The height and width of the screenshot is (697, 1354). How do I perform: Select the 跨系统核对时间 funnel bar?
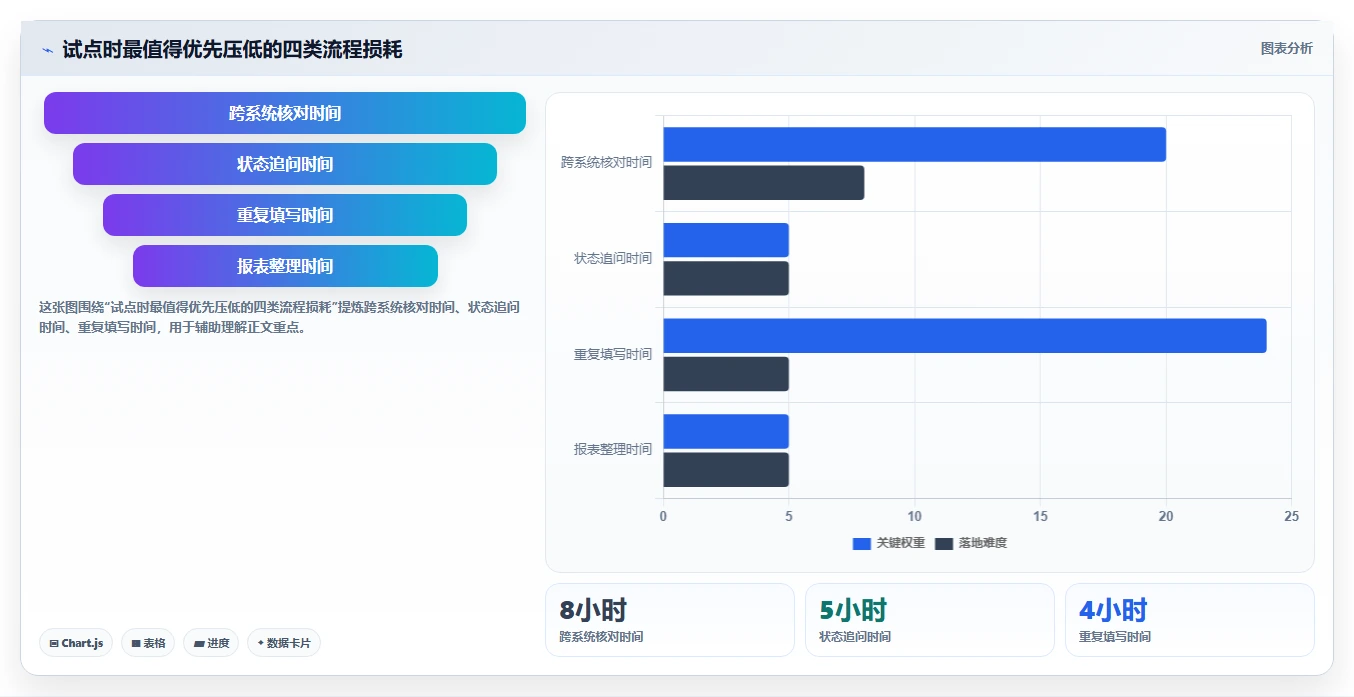click(x=285, y=113)
